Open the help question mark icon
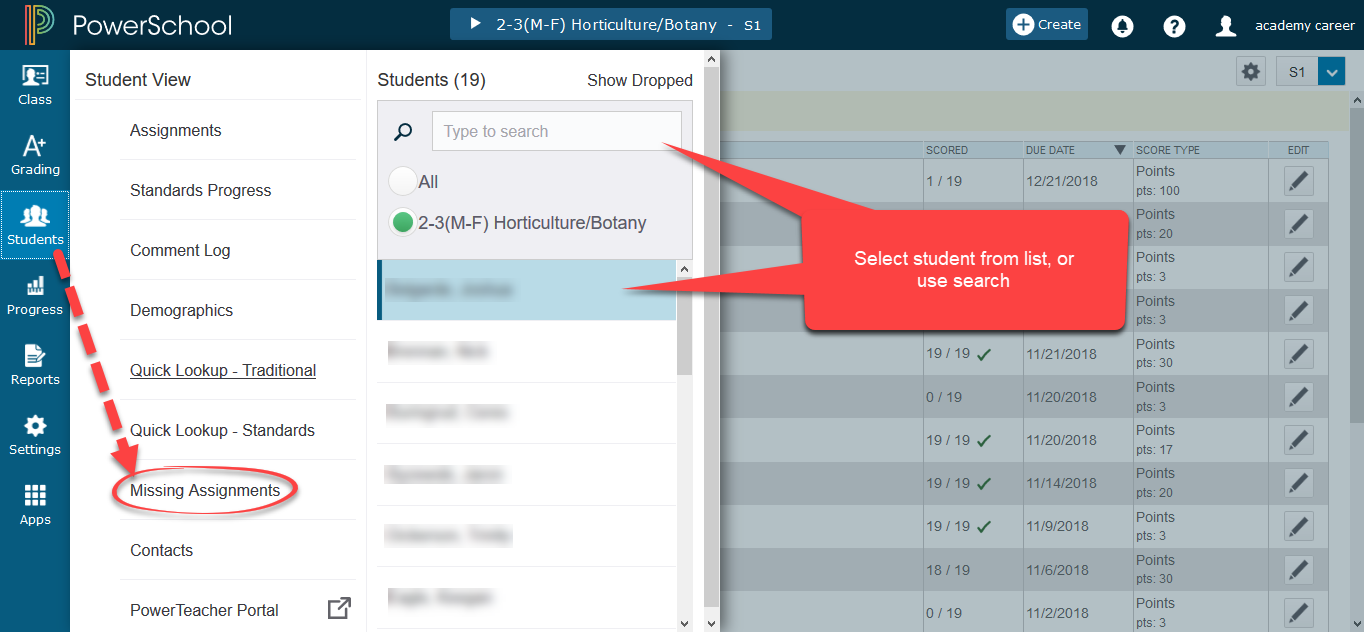The width and height of the screenshot is (1364, 632). click(1175, 26)
